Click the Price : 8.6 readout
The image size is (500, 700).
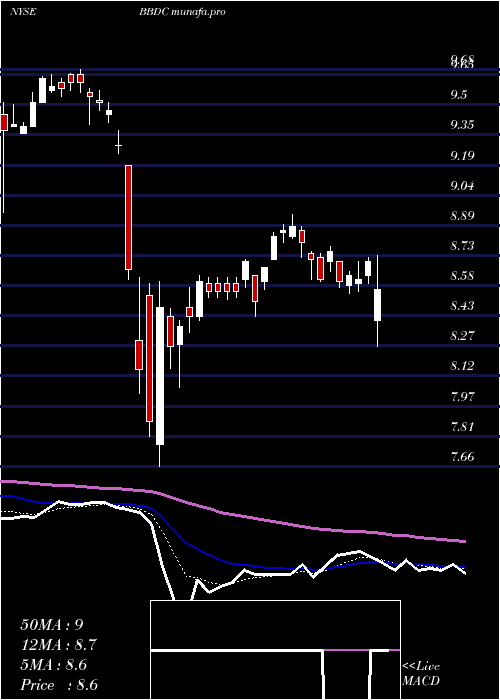[59, 685]
